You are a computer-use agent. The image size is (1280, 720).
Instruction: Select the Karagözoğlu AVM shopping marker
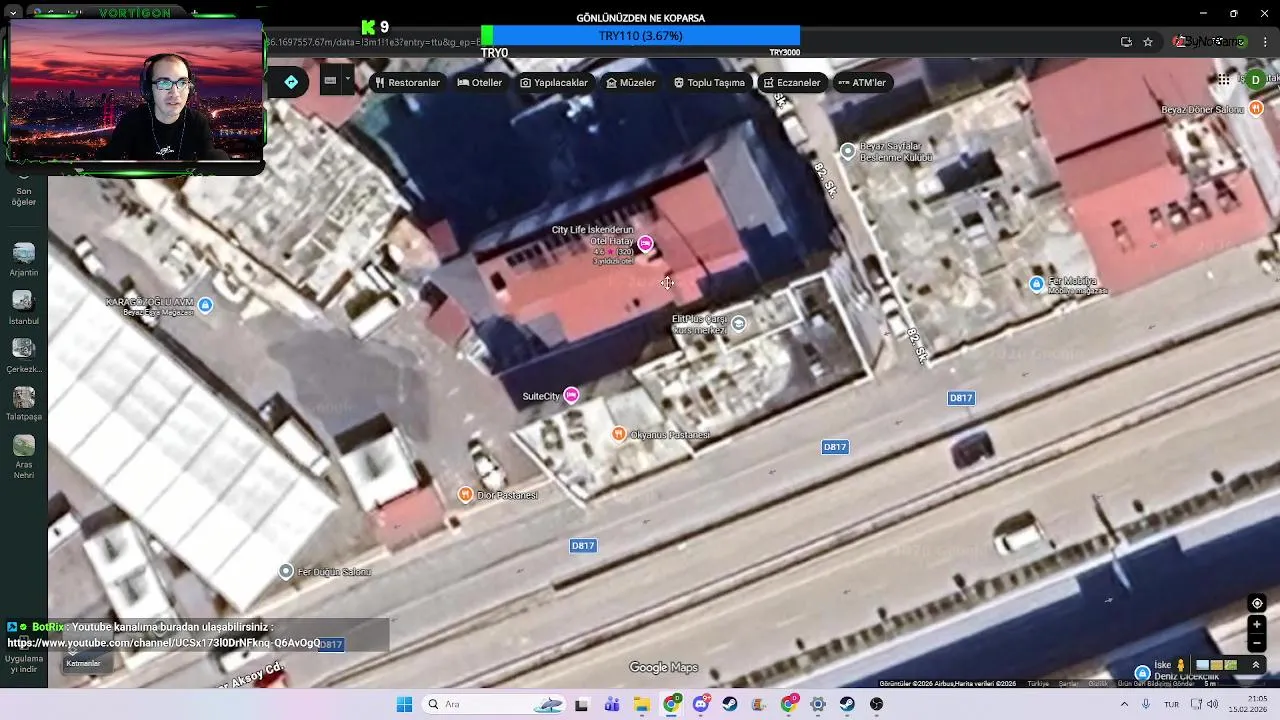[x=205, y=305]
